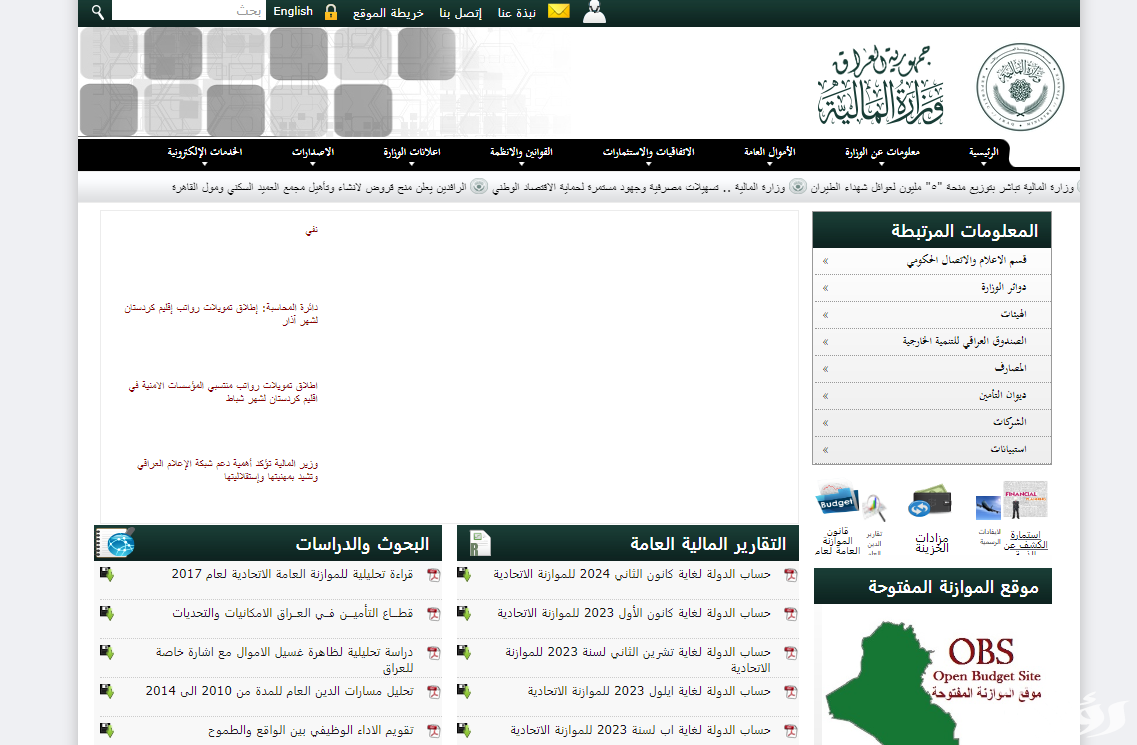Click the نفي news headline
Viewport: 1137px width, 745px height.
pyautogui.click(x=312, y=230)
